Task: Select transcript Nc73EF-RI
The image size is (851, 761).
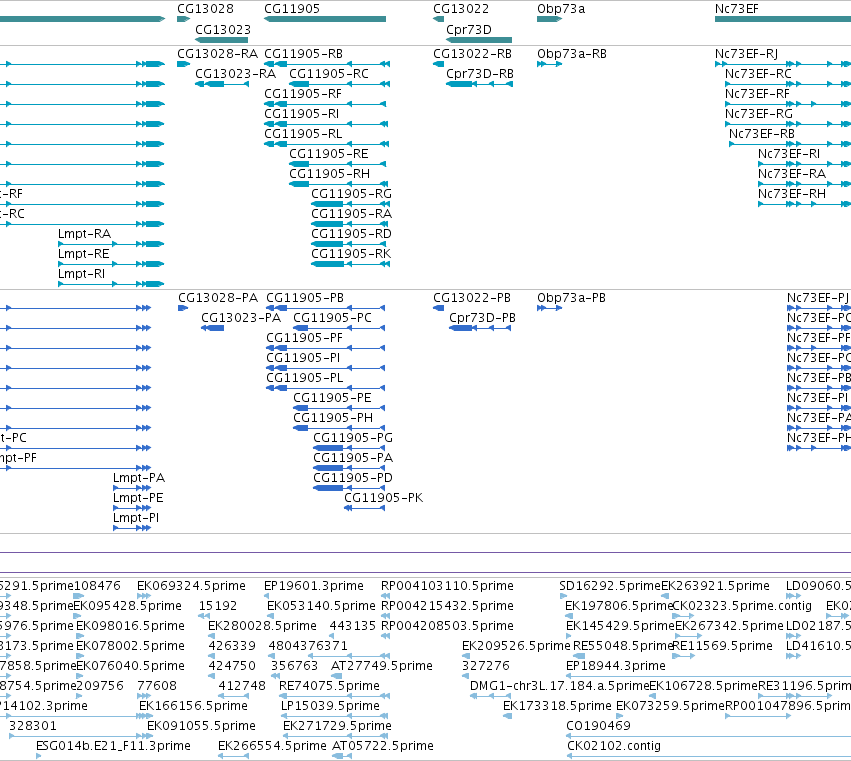Action: [789, 154]
